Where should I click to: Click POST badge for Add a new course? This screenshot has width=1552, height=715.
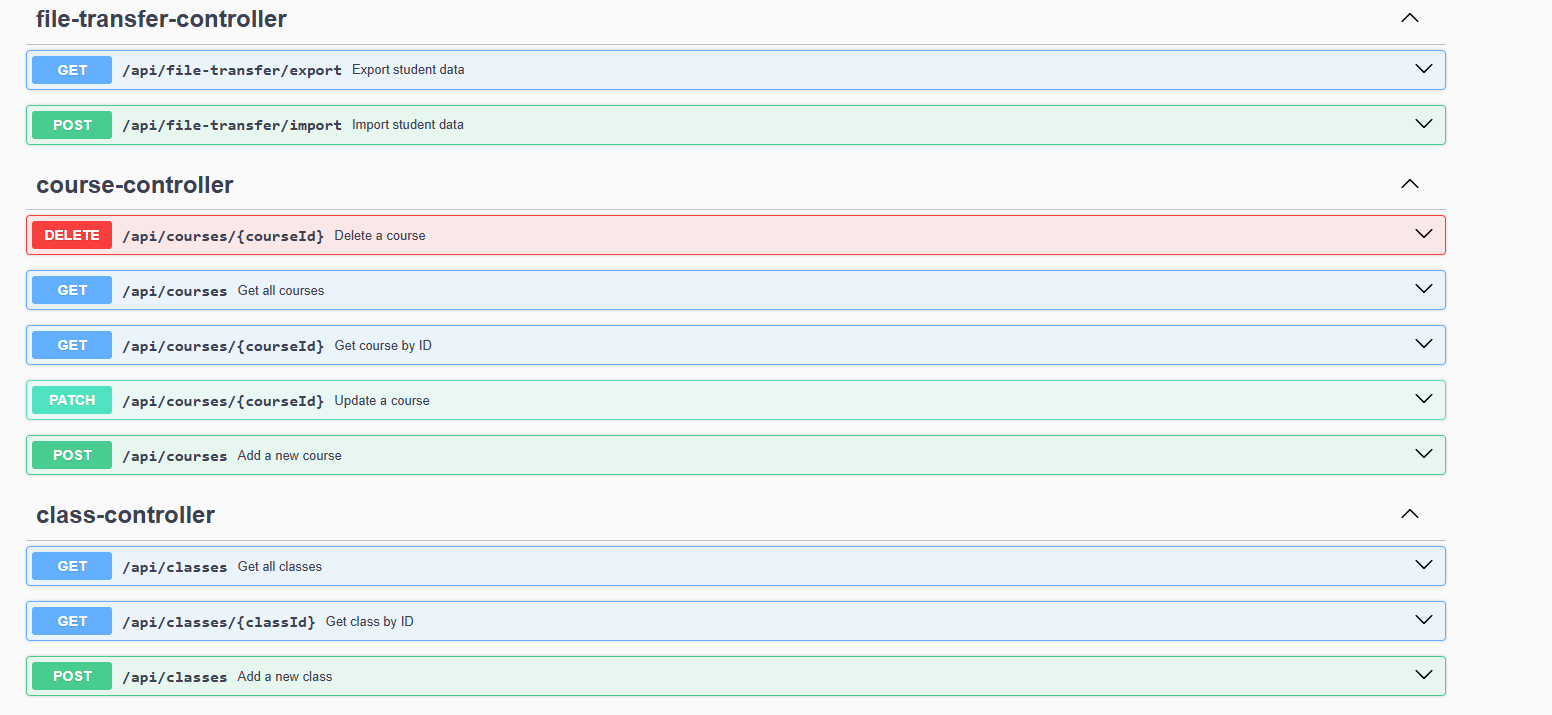tap(72, 455)
